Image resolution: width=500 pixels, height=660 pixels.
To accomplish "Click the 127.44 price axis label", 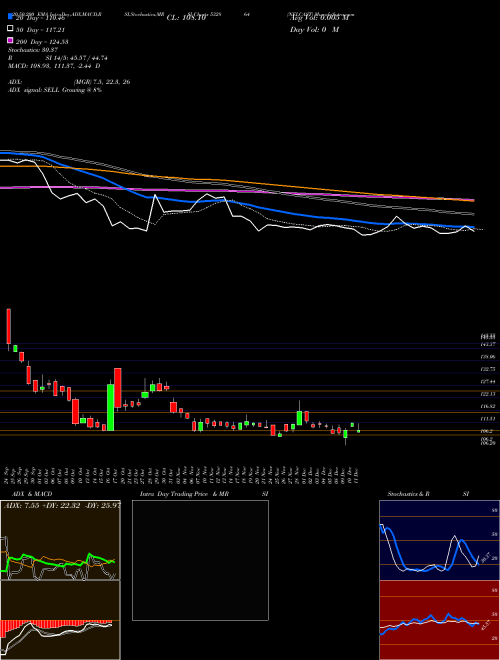I will [490, 381].
